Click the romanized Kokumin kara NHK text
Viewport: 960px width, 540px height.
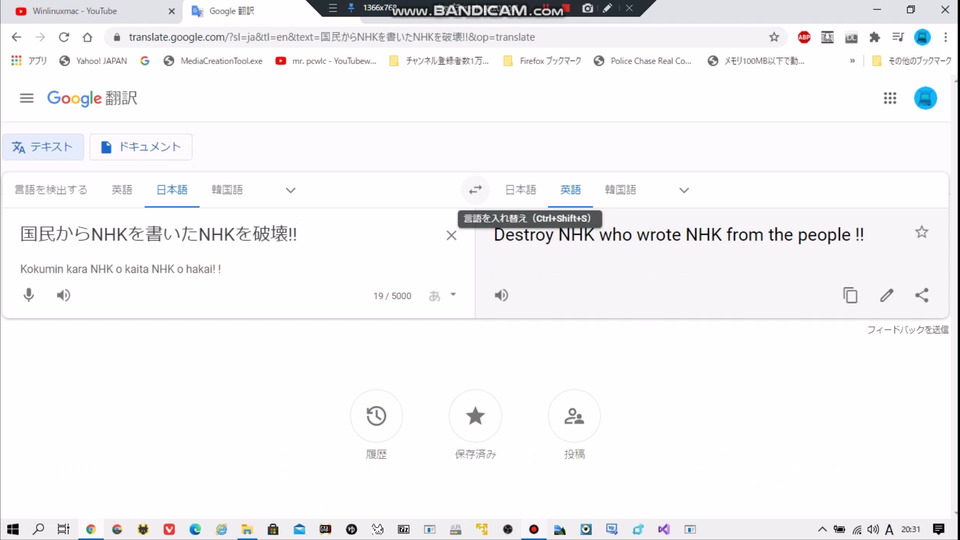(x=121, y=269)
